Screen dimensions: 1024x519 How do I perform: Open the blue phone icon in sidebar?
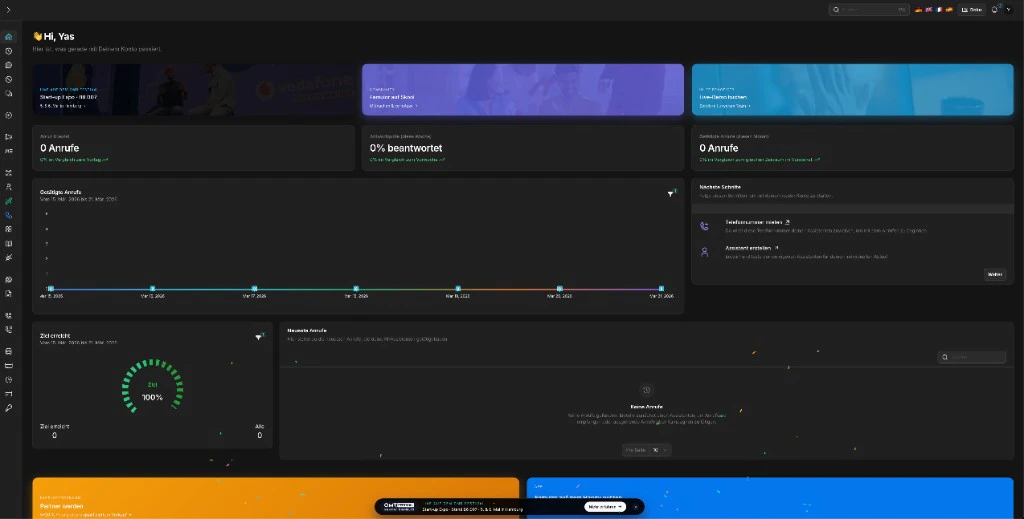click(8, 215)
